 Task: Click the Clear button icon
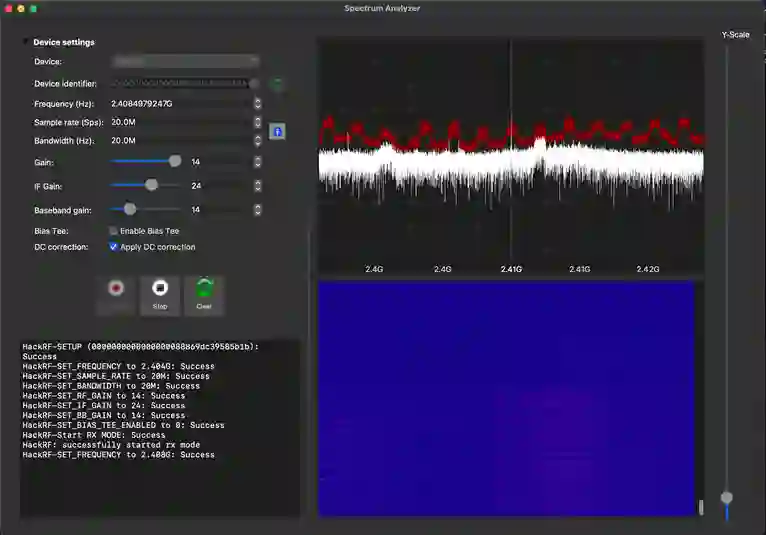pos(204,289)
